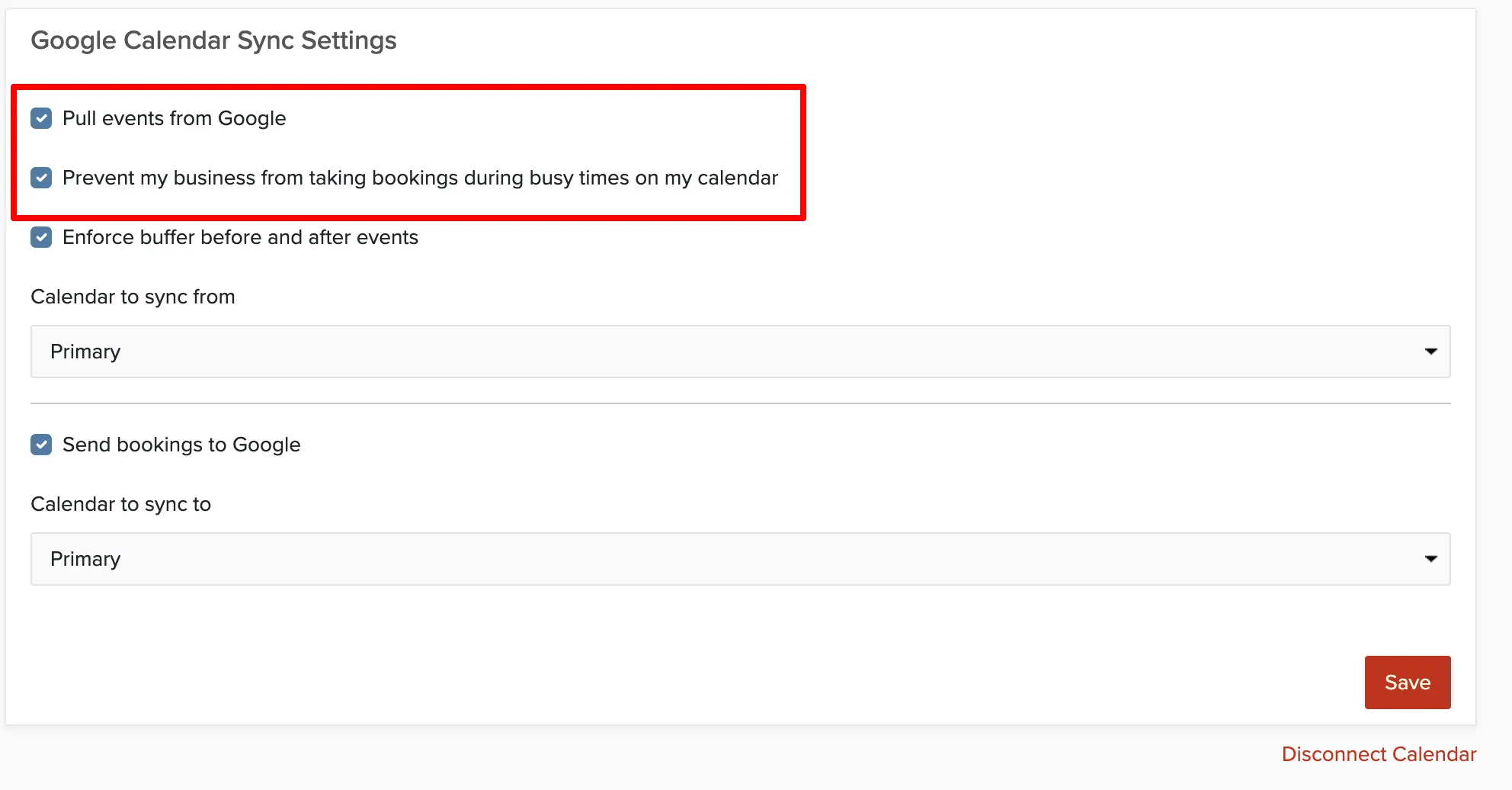Disable Enforce buffer before and after events checkbox
1512x790 pixels.
[x=41, y=237]
